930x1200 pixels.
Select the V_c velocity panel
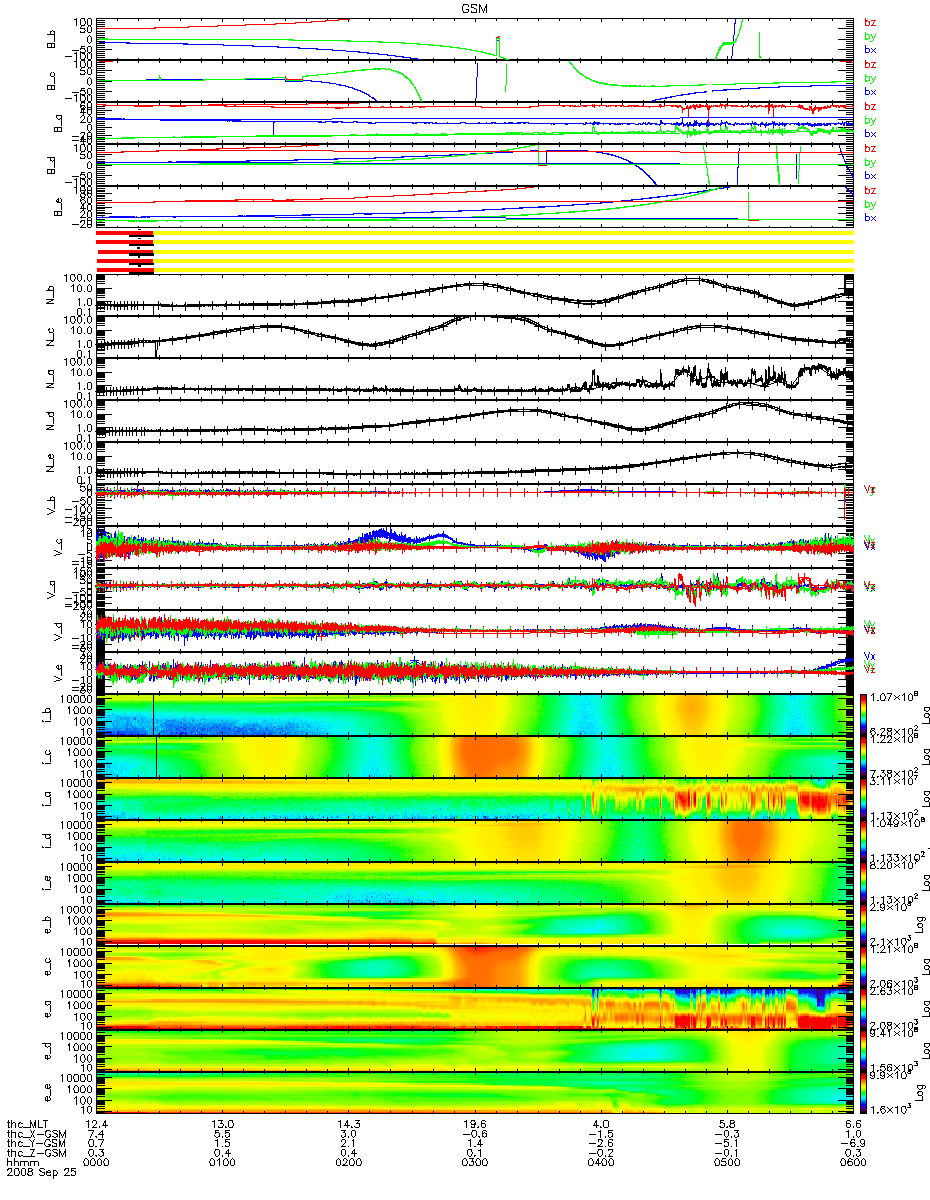tap(475, 547)
